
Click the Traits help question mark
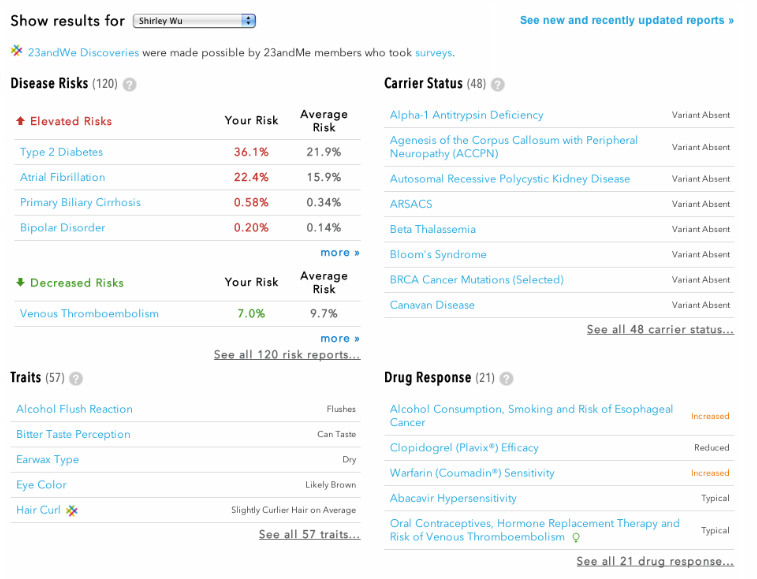76,378
